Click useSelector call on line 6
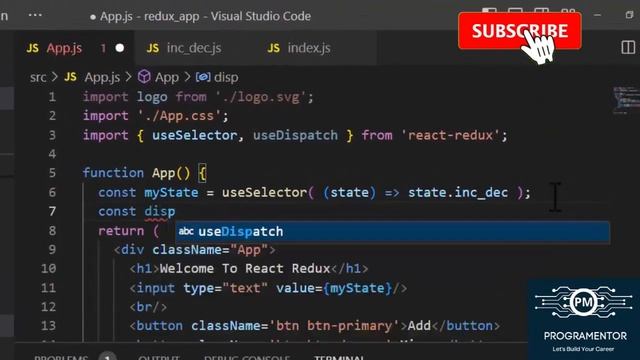 point(264,192)
